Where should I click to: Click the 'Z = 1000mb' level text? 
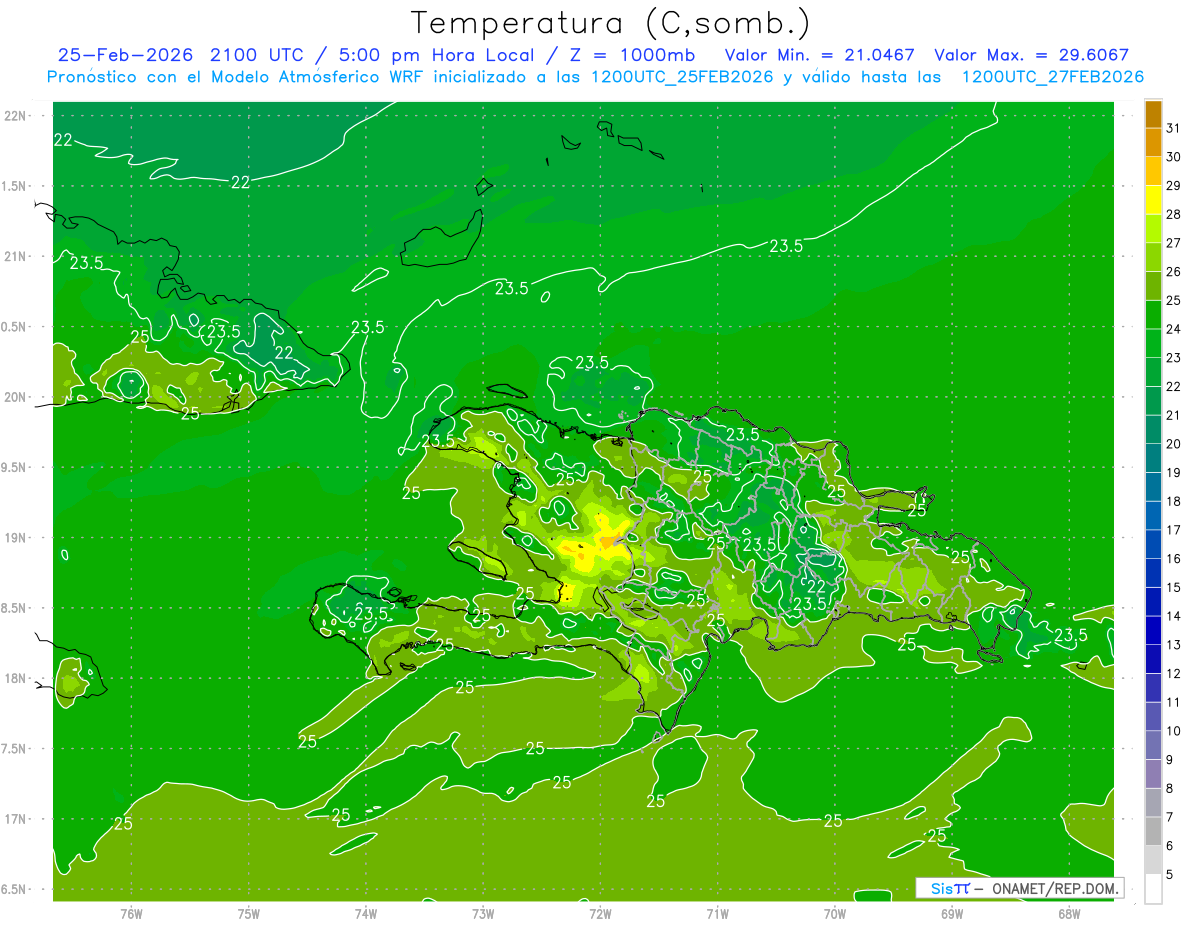[x=633, y=55]
